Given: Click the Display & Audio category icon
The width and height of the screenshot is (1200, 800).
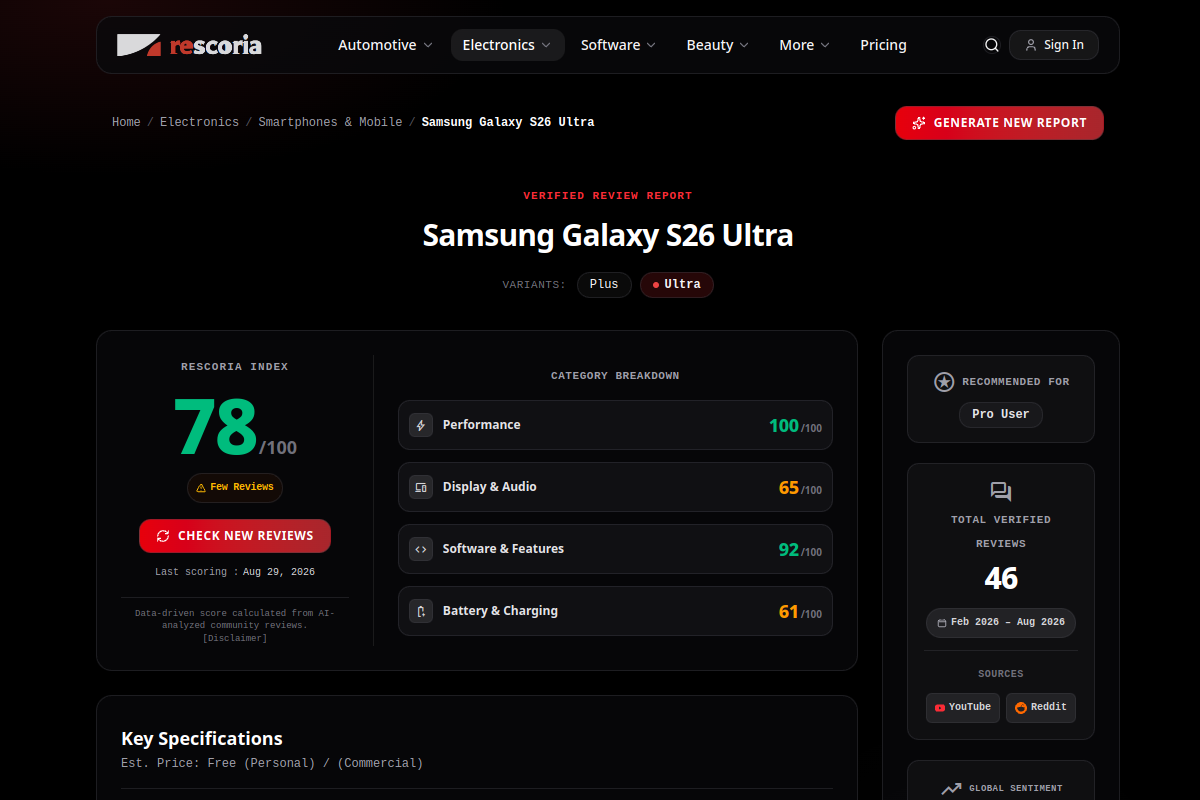Looking at the screenshot, I should (x=421, y=487).
